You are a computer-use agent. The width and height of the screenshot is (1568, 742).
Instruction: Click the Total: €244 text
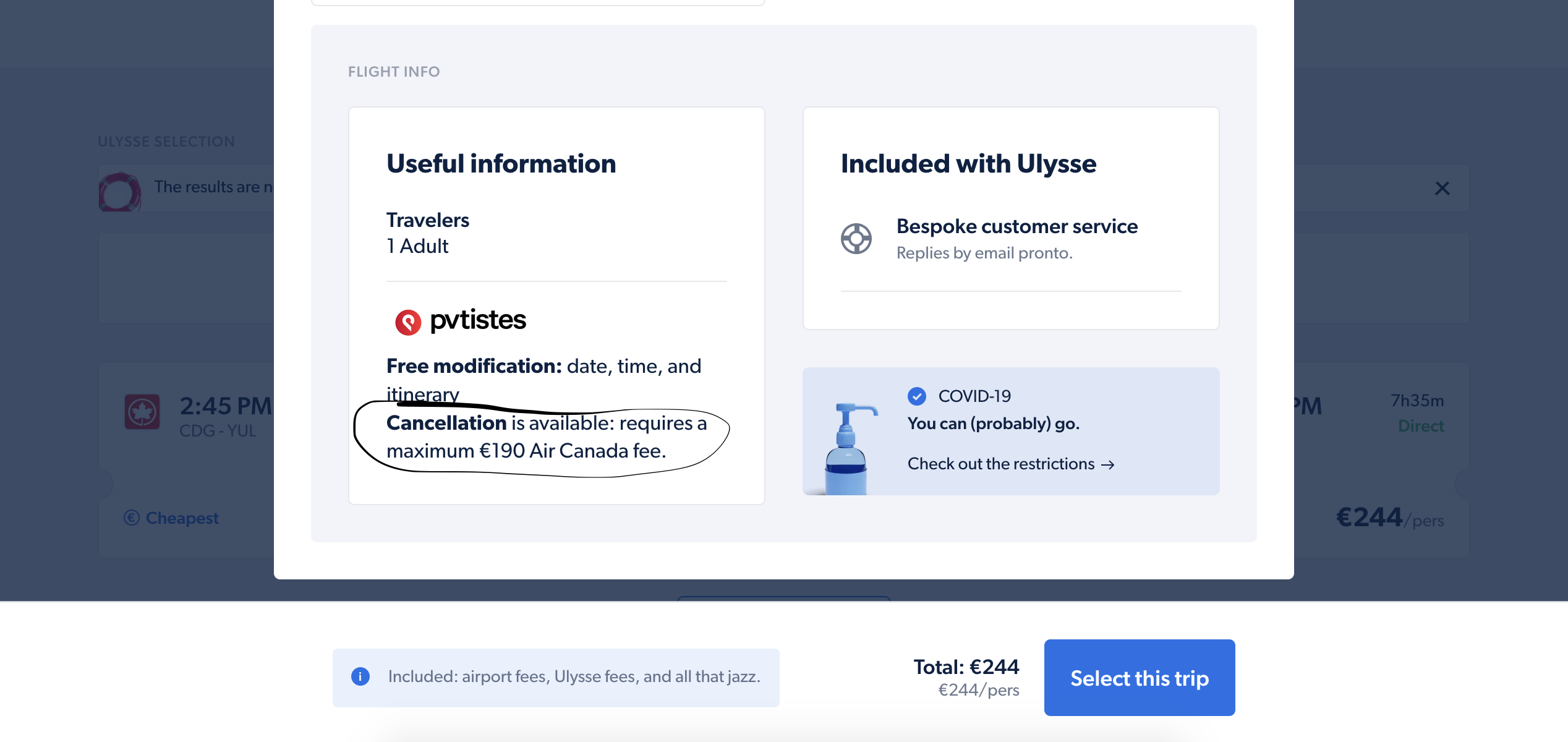click(x=966, y=667)
